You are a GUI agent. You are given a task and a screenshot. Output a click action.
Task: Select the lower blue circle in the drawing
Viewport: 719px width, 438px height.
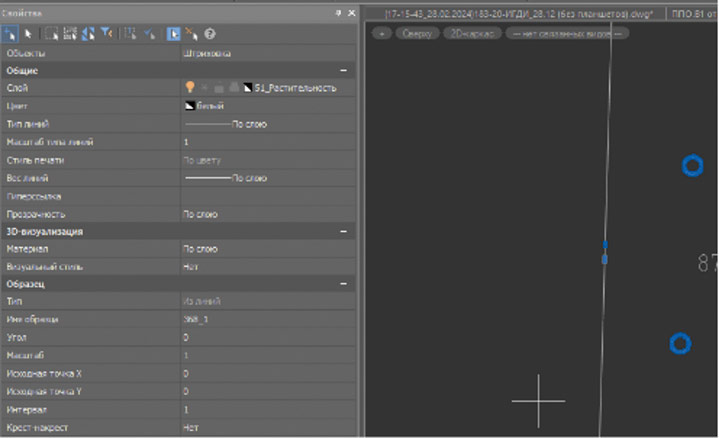(680, 344)
